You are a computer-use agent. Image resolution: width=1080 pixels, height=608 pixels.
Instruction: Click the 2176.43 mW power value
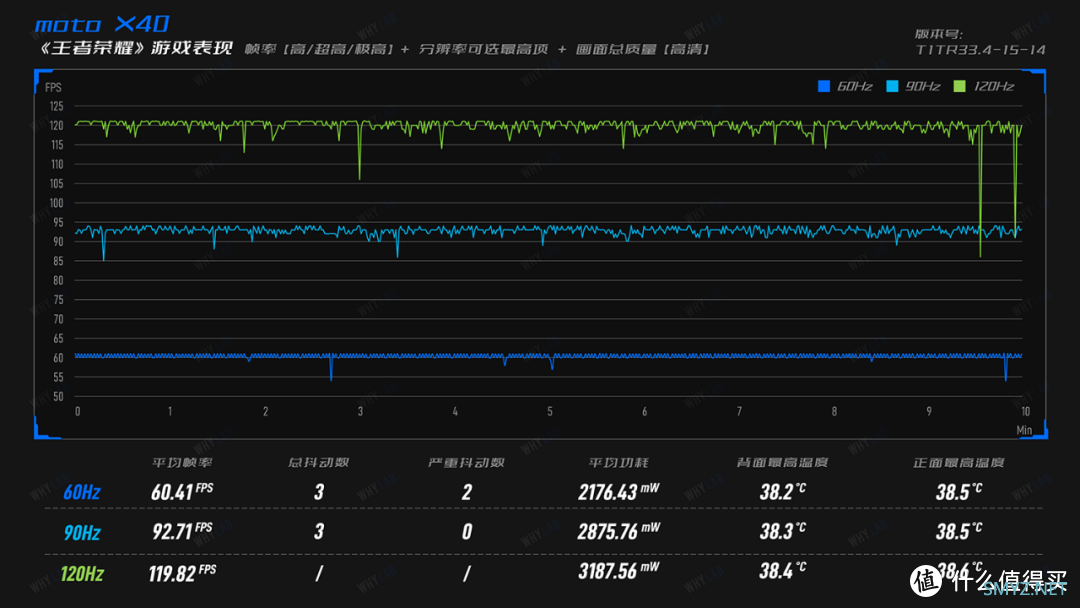click(619, 492)
